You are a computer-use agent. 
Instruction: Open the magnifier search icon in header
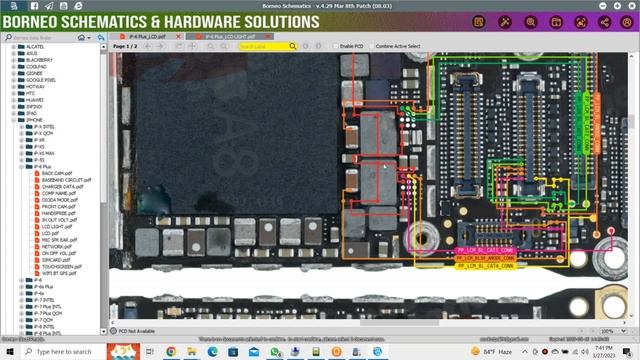pyautogui.click(x=531, y=22)
